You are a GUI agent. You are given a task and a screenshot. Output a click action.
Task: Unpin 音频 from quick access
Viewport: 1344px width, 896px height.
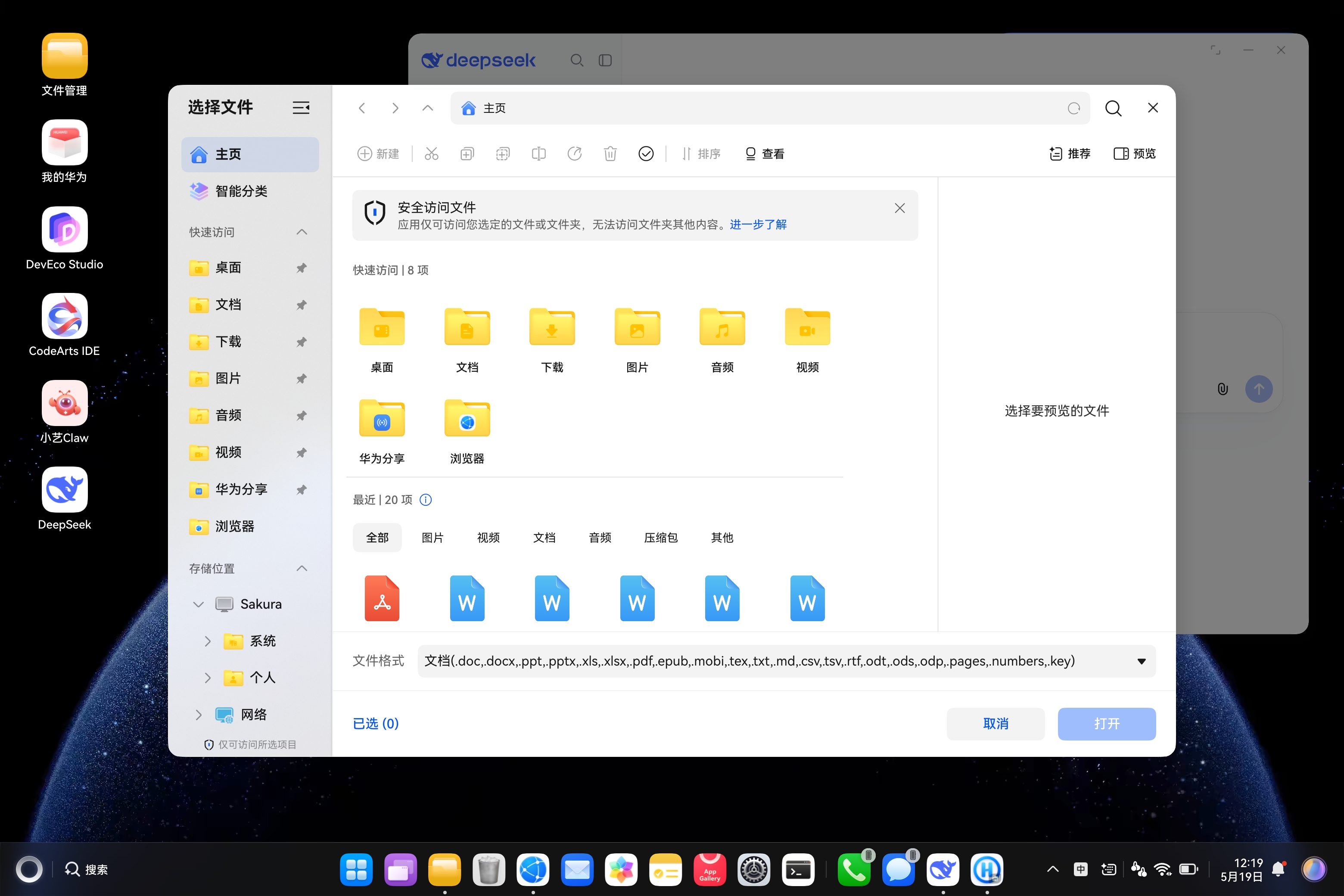click(301, 415)
